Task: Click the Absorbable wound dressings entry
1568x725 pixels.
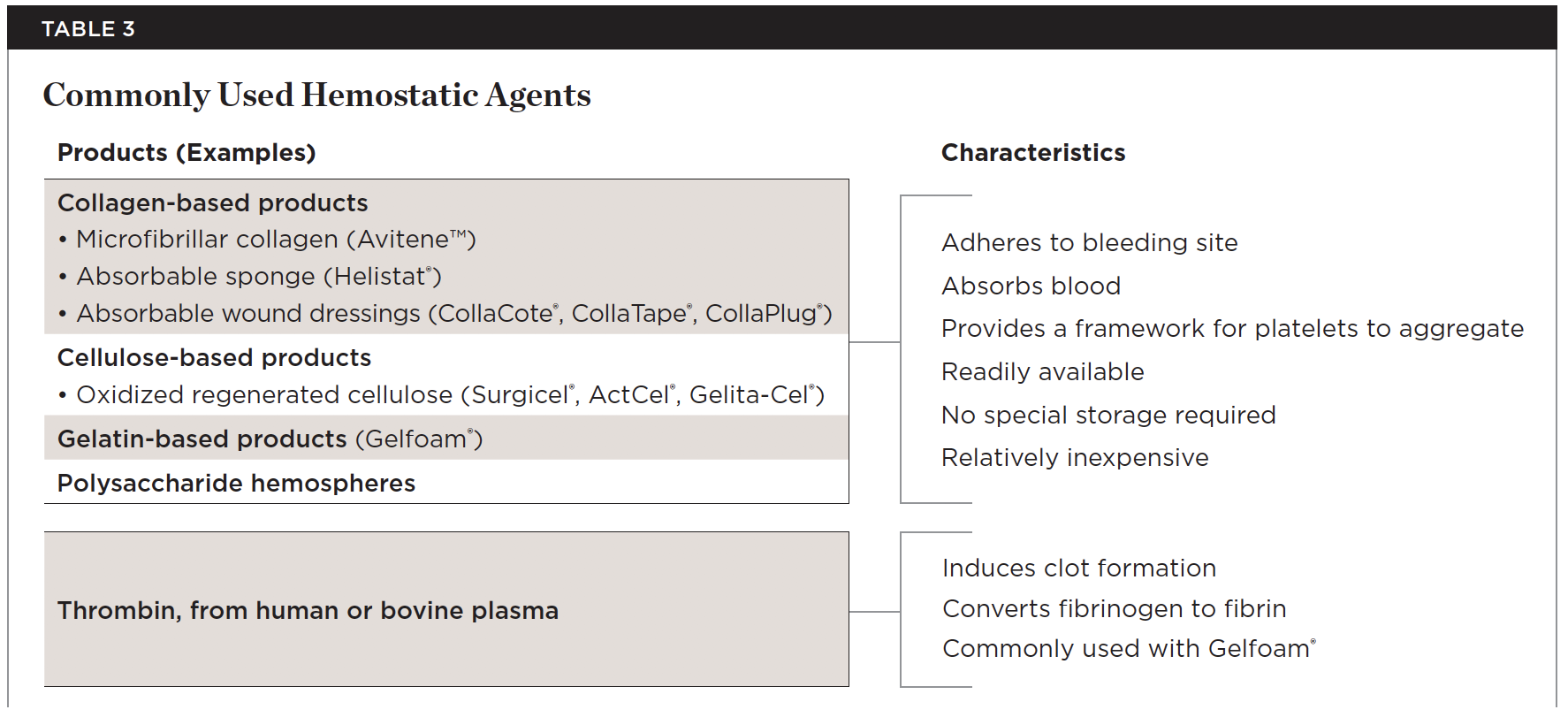Action: [x=453, y=314]
